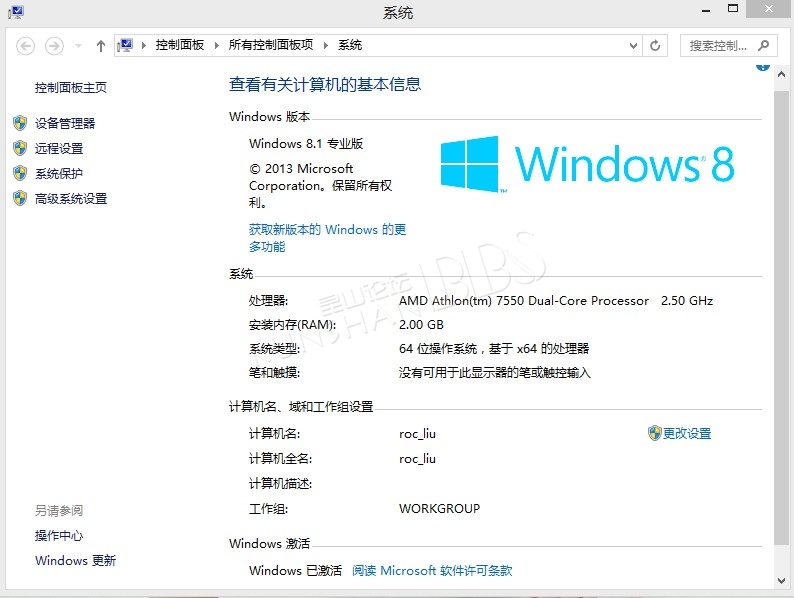Click the search magnifier icon
794x598 pixels.
pos(763,46)
